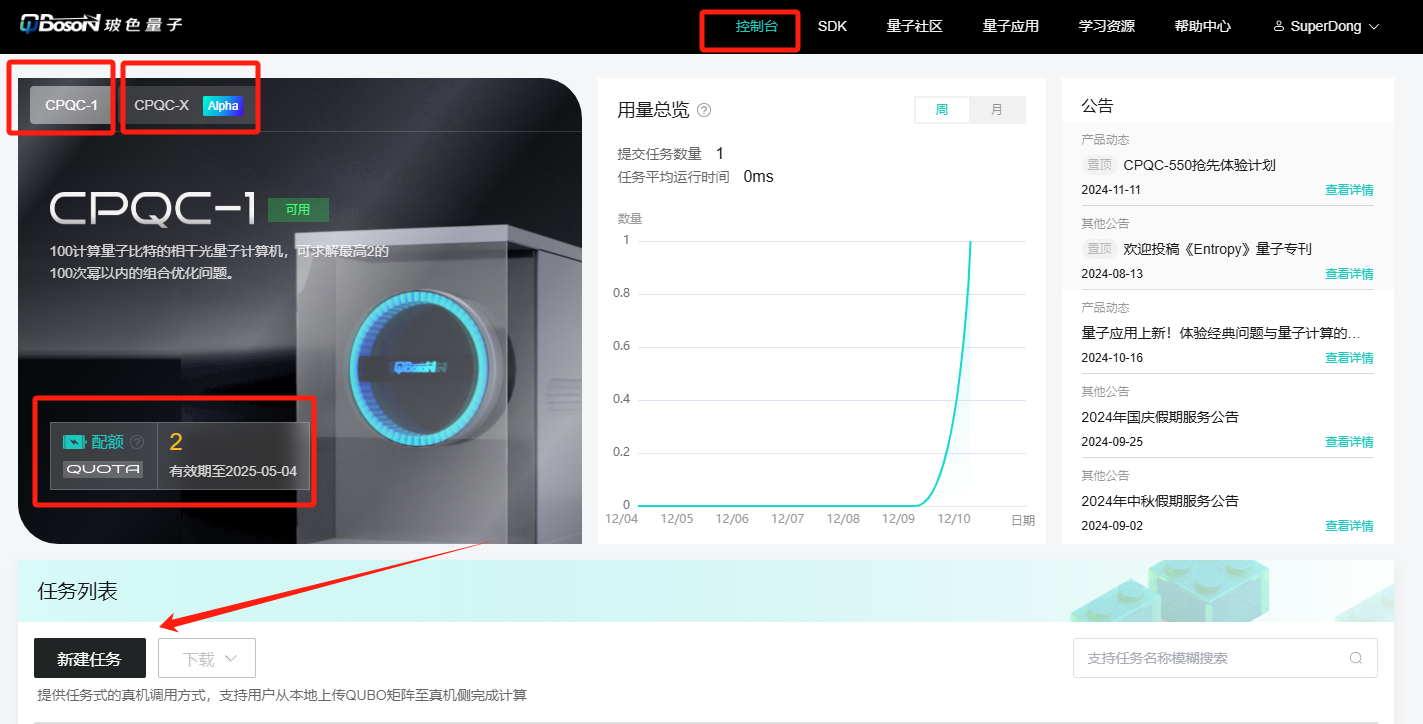Expand the SuperDong account dropdown
The height and width of the screenshot is (724, 1423).
pos(1374,27)
